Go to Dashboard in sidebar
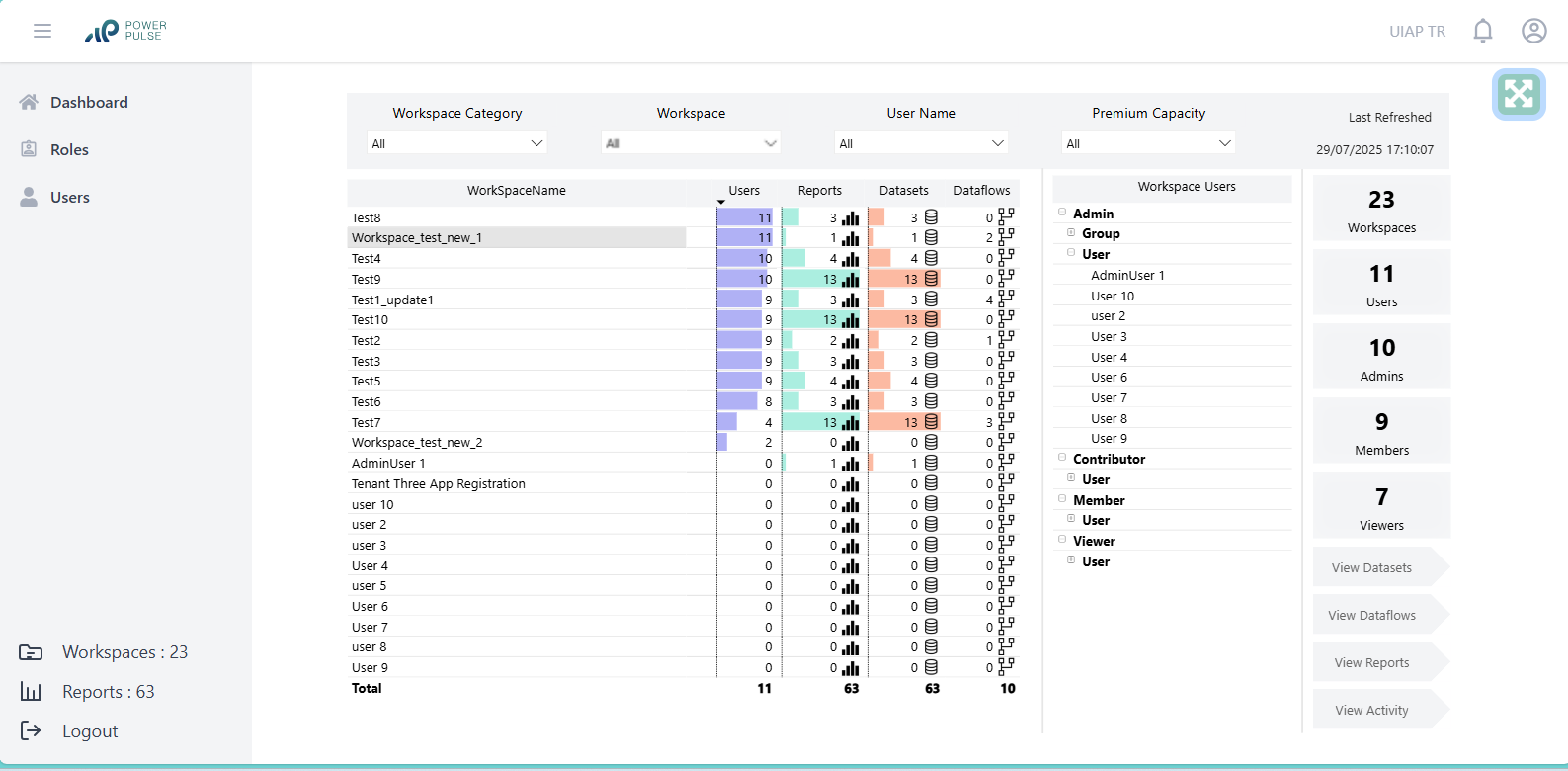Viewport: 1568px width, 771px height. pyautogui.click(x=89, y=102)
